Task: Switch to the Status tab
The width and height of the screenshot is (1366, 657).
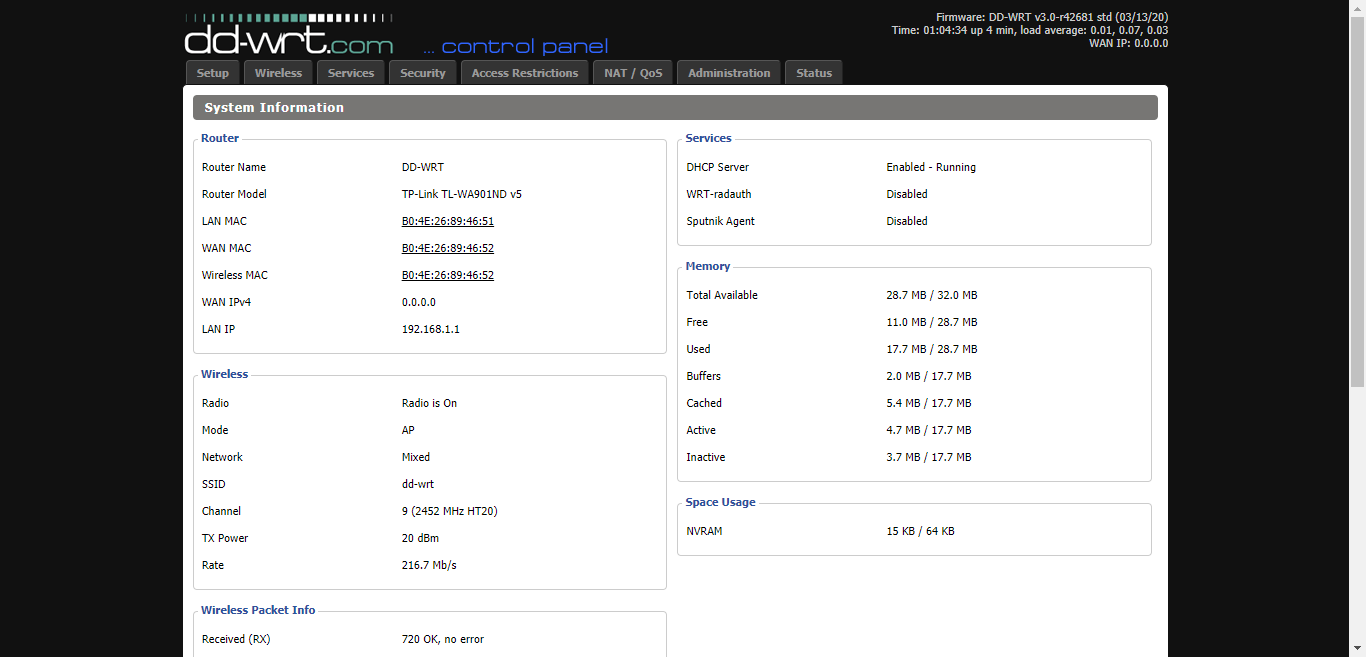Action: (814, 73)
